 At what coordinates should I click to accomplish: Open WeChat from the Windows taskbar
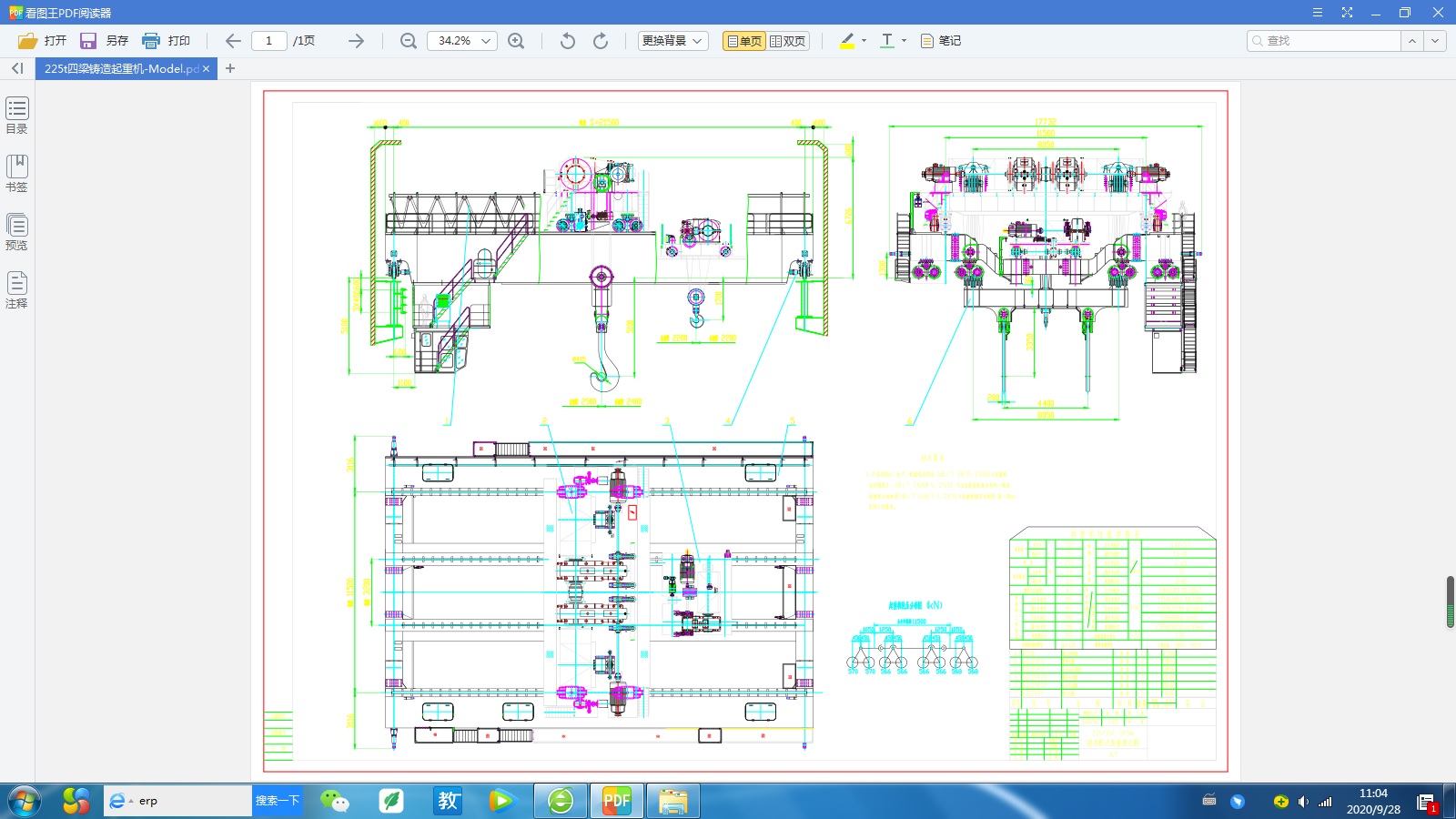coord(335,801)
